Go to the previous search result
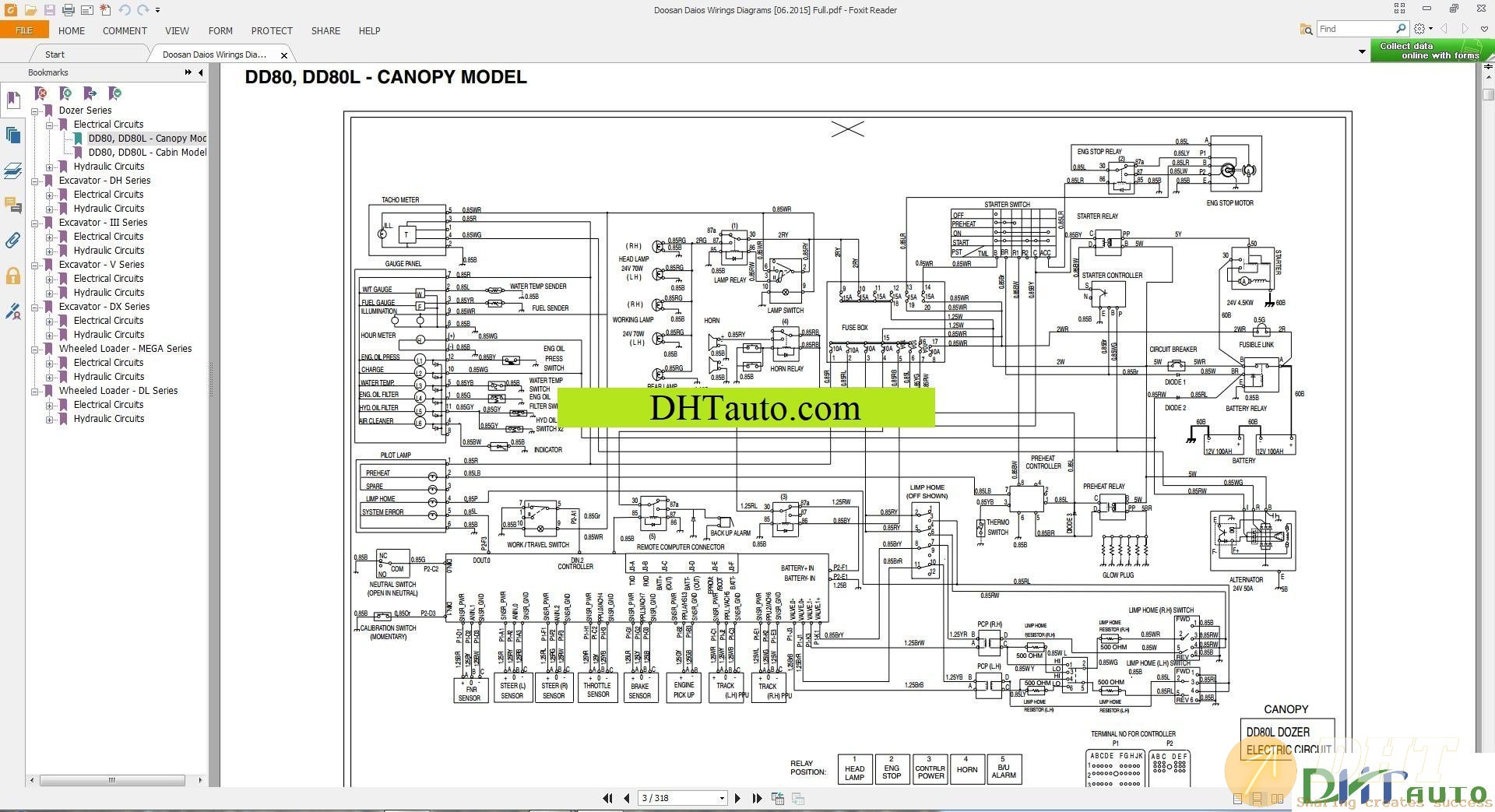 tap(1444, 29)
